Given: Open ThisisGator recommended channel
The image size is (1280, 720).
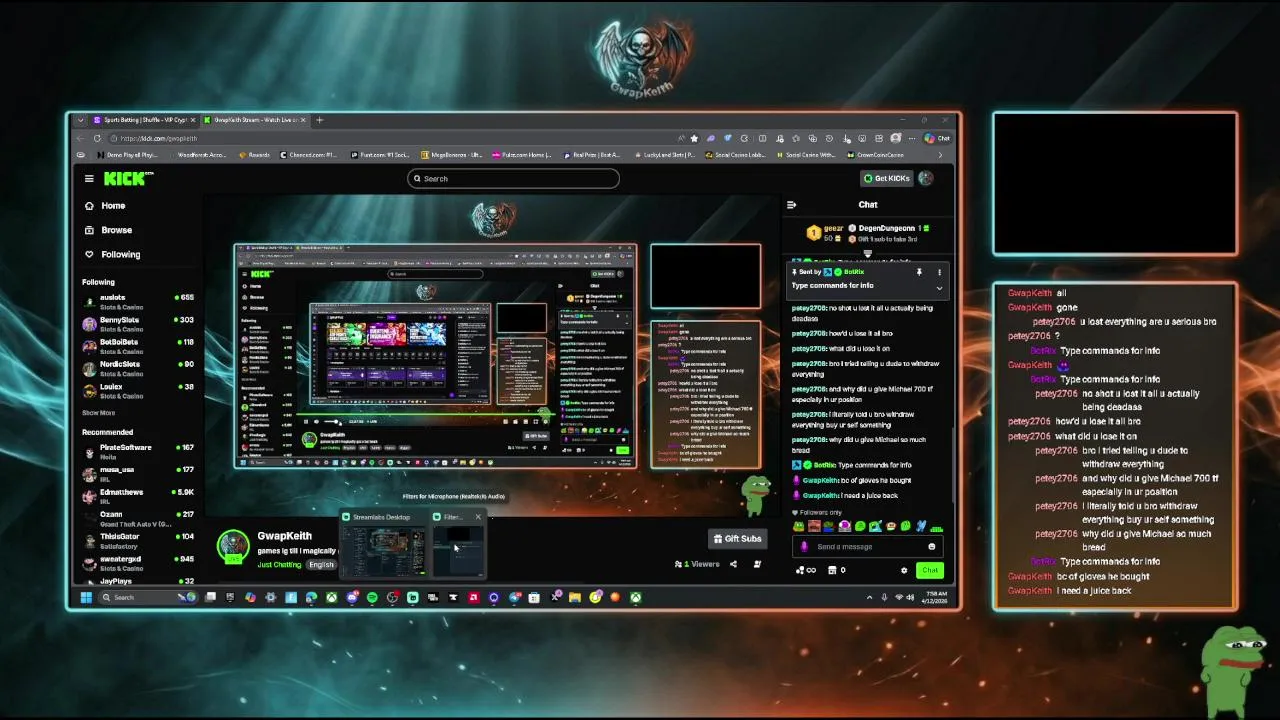Looking at the screenshot, I should 138,540.
